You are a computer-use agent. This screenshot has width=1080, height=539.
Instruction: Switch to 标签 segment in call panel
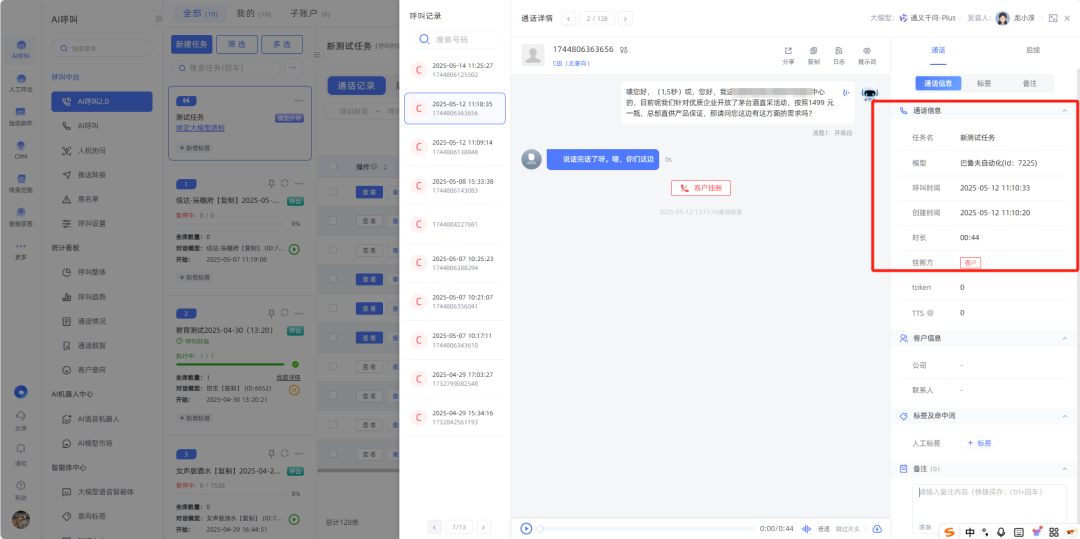pos(984,84)
